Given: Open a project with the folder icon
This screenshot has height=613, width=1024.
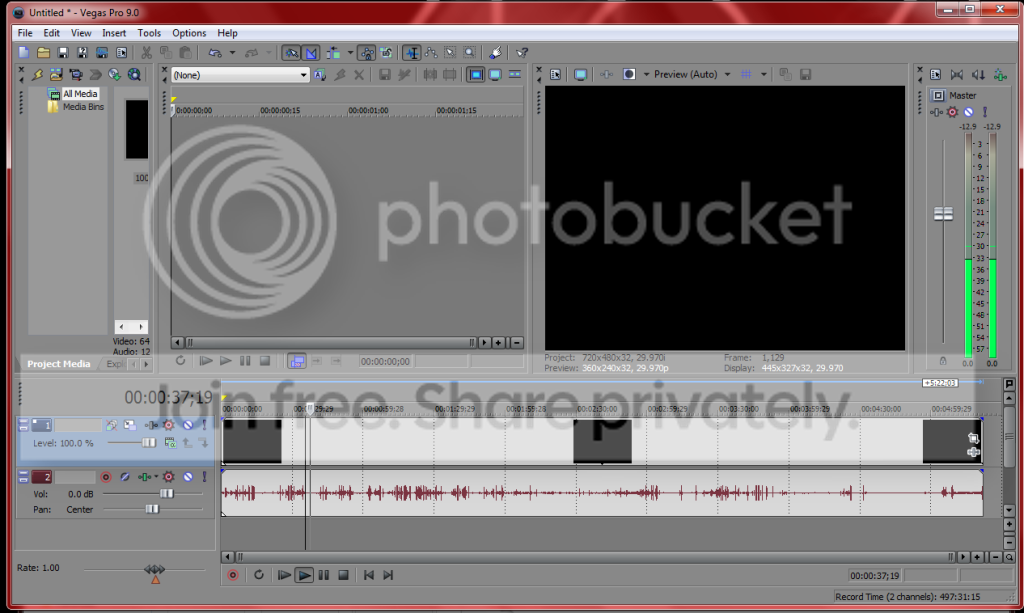Looking at the screenshot, I should [44, 53].
